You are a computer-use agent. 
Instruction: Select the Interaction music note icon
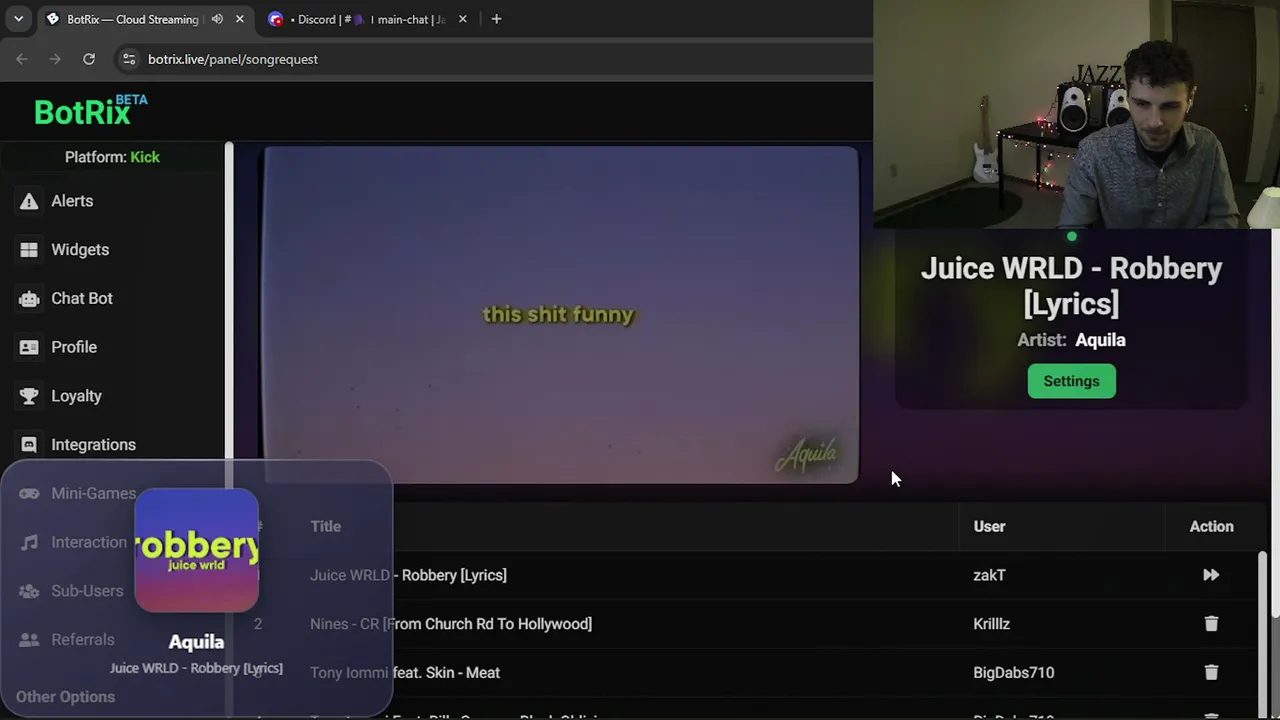[x=29, y=542]
